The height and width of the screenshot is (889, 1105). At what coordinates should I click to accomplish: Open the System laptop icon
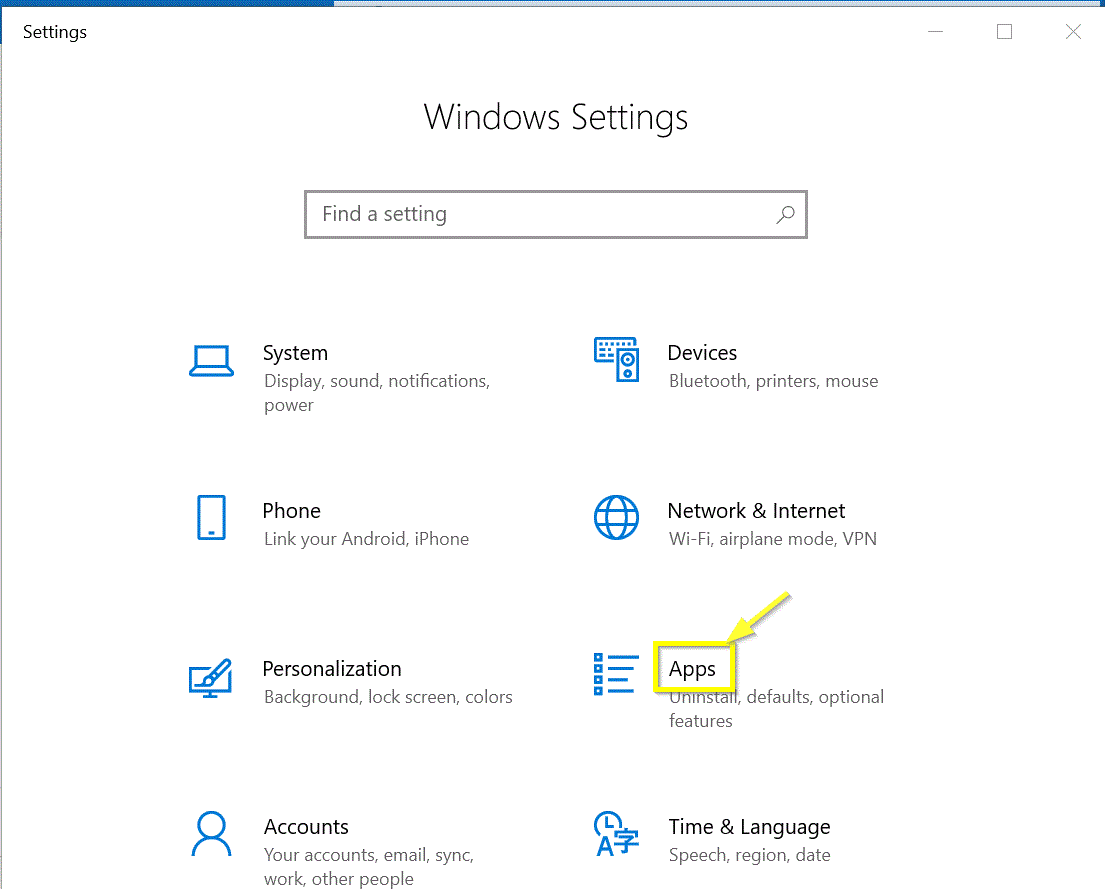(x=211, y=361)
